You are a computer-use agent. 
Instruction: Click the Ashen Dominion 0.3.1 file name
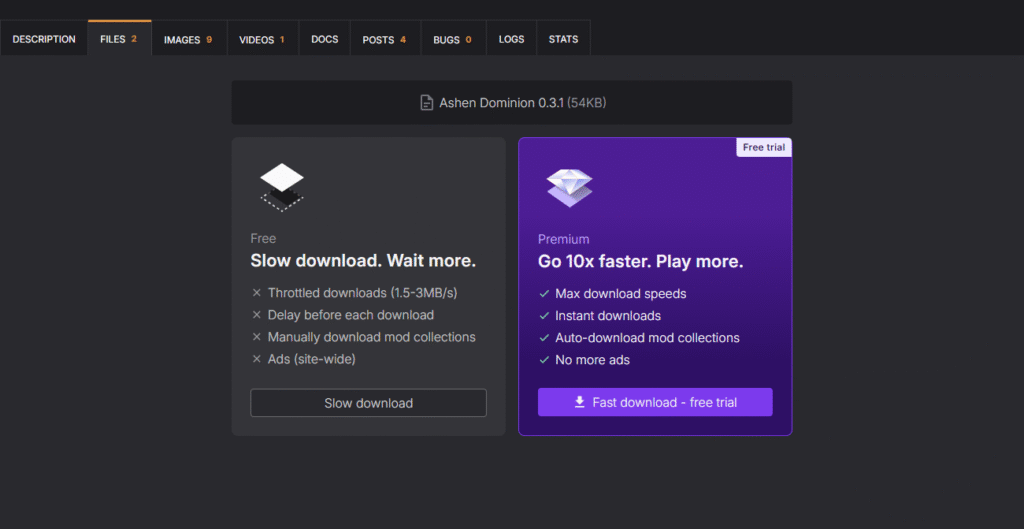501,103
